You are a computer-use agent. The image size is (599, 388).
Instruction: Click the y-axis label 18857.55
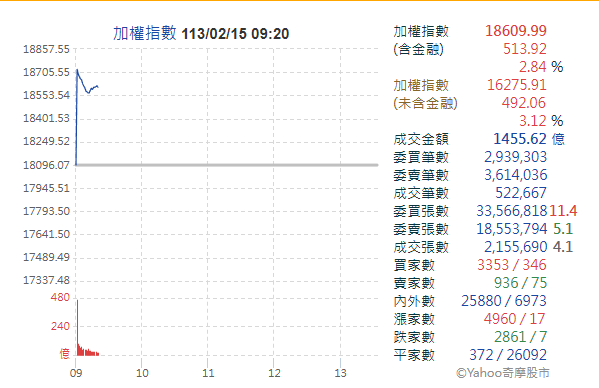tap(46, 49)
